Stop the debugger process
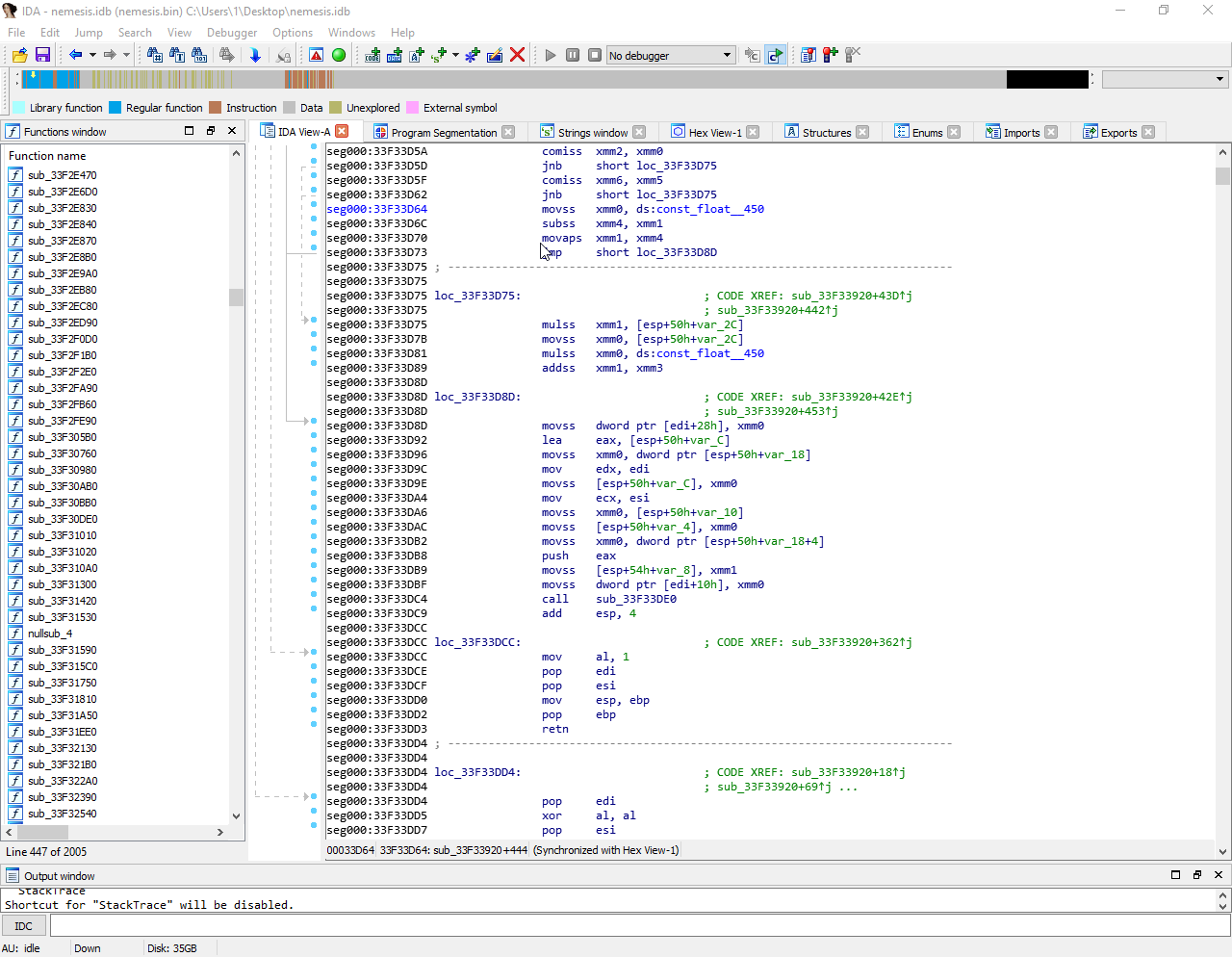This screenshot has height=957, width=1232. [595, 55]
